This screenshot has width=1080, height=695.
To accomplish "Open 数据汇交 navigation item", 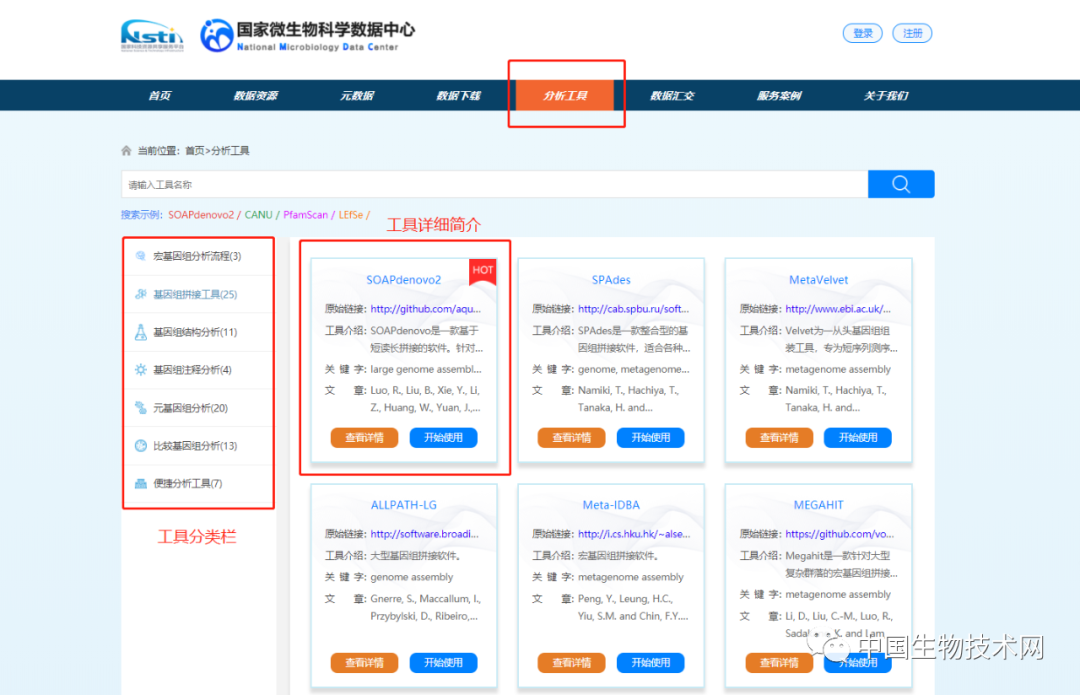I will [x=672, y=96].
